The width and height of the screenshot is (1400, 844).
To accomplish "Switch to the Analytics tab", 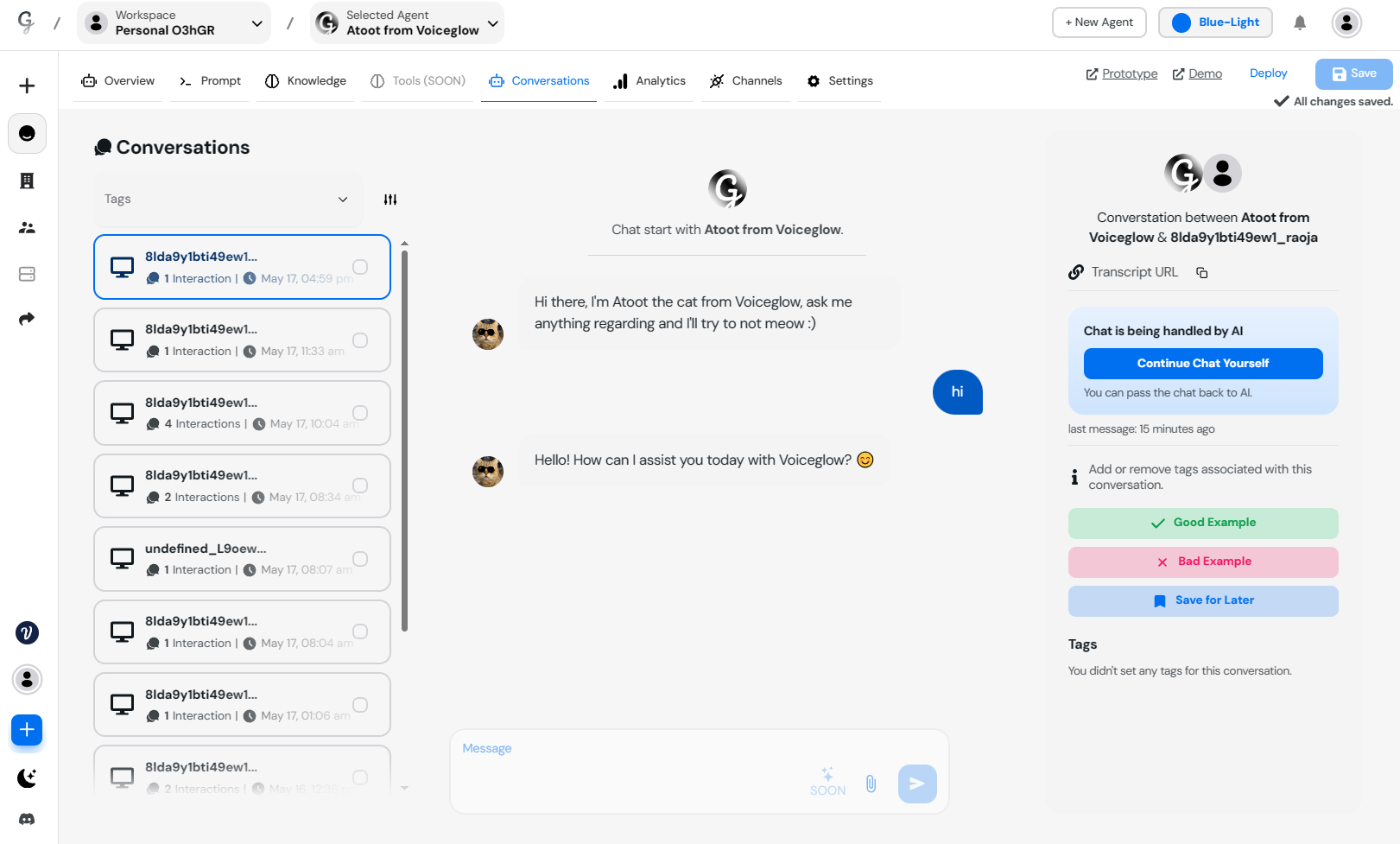I will pos(649,81).
